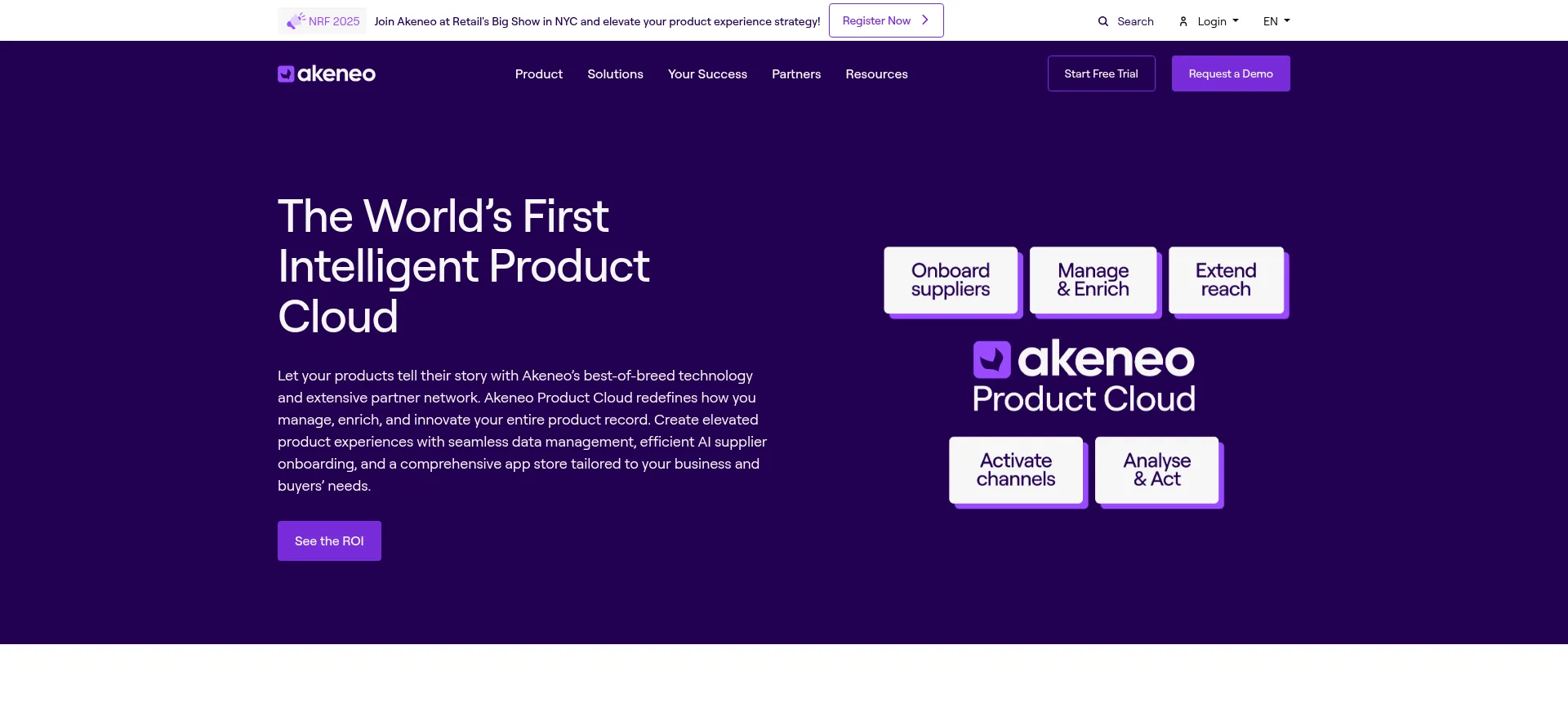1568x725 pixels.
Task: Click Start Free Trial button
Action: (x=1101, y=73)
